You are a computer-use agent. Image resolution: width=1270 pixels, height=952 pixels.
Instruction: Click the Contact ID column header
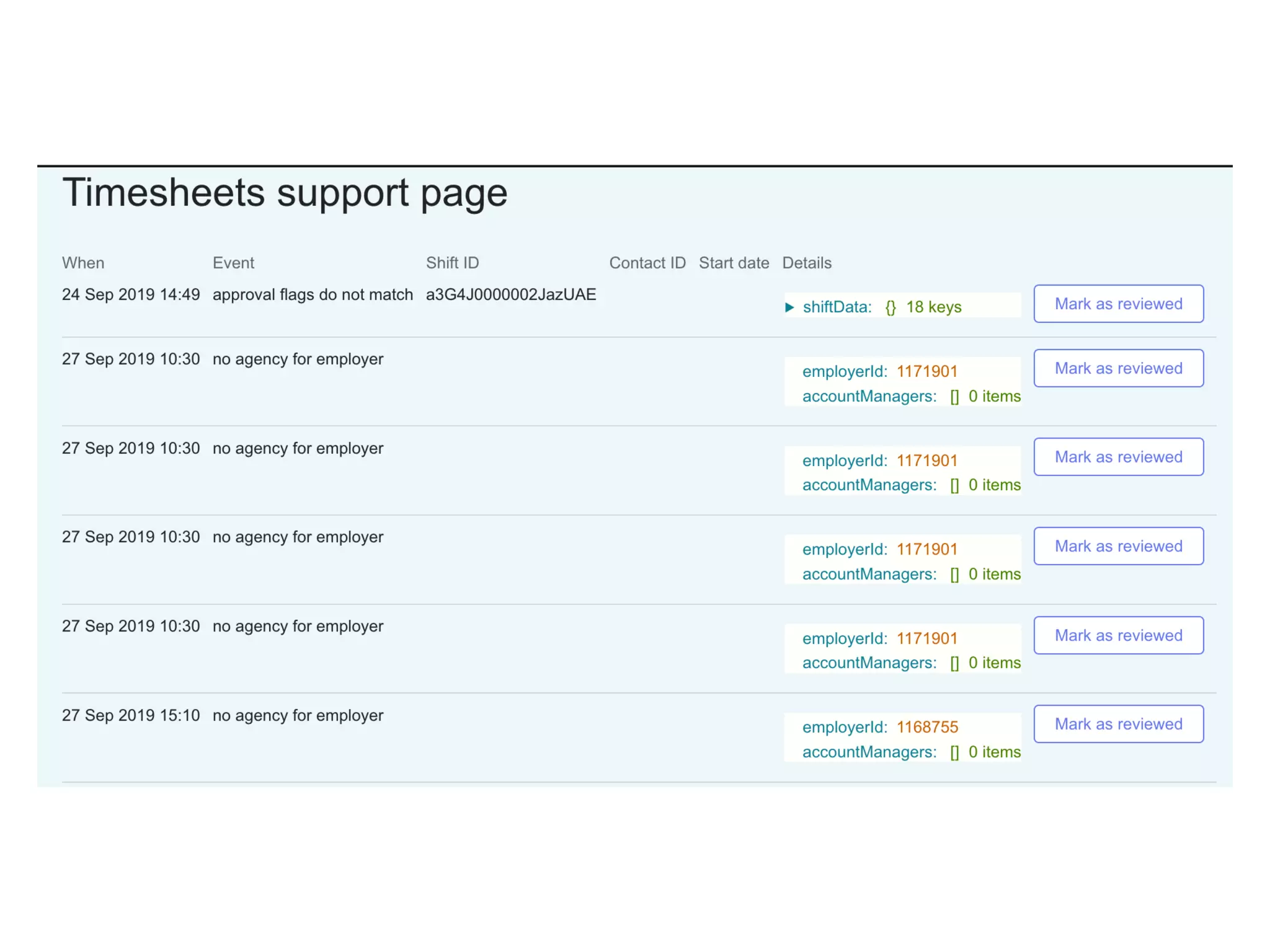click(x=647, y=263)
